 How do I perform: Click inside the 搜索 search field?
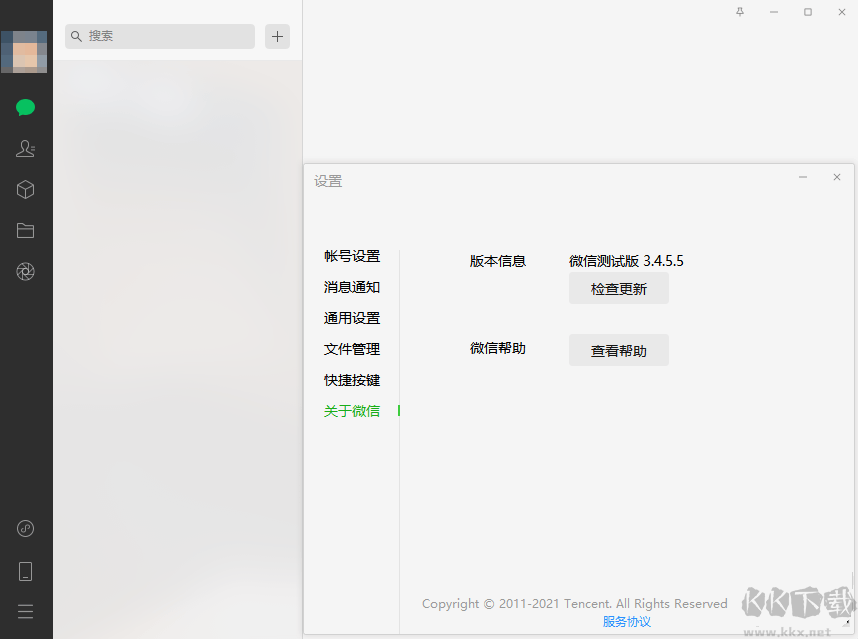pos(159,36)
